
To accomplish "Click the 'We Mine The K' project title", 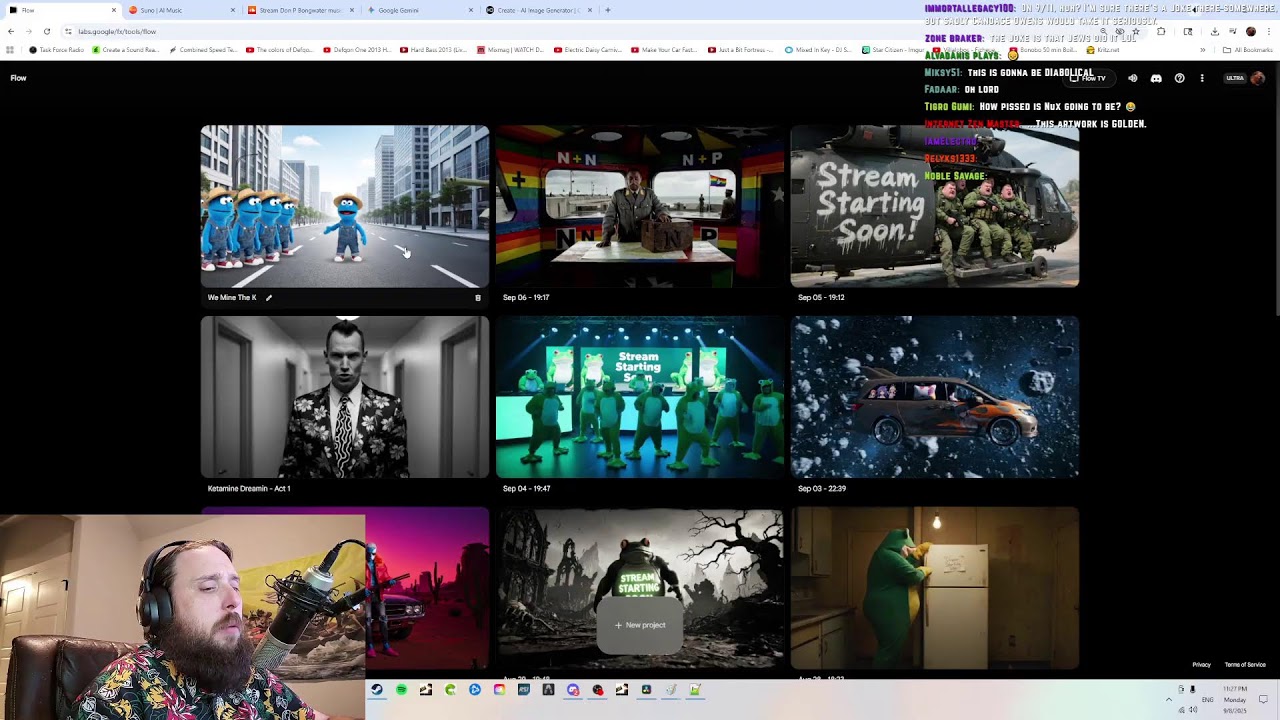I will tap(232, 297).
